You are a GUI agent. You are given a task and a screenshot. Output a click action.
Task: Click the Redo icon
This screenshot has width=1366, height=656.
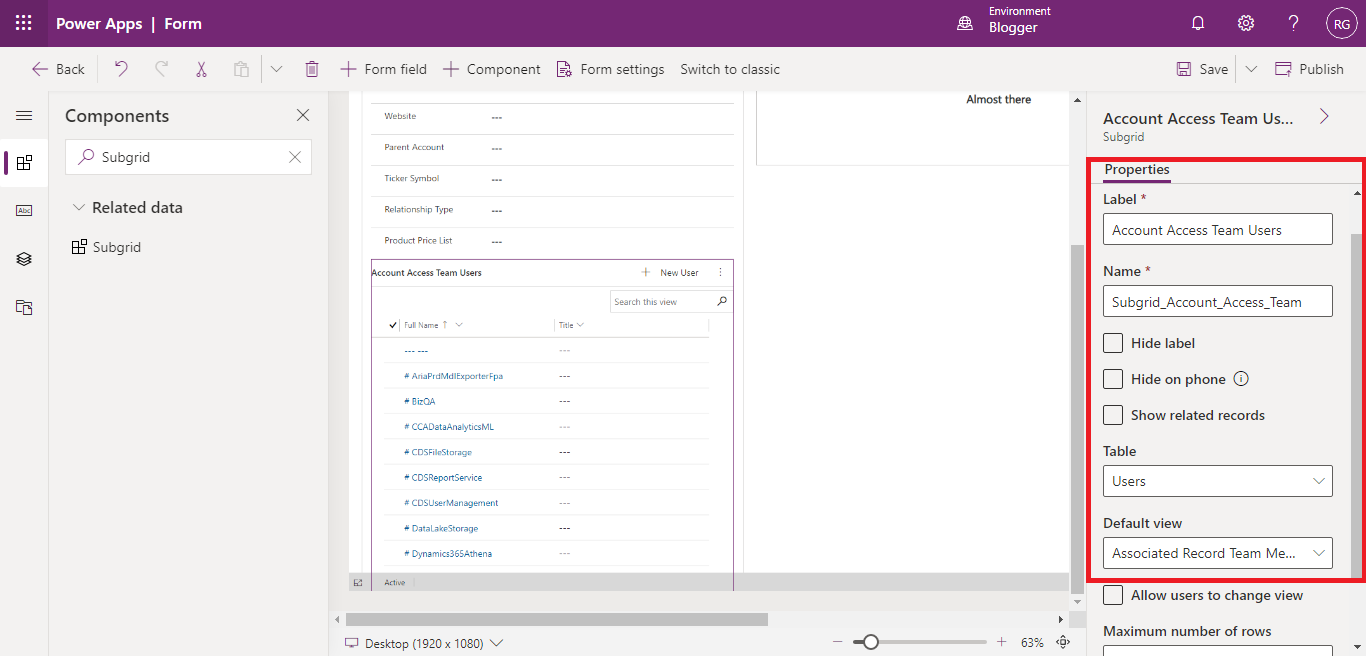coord(161,69)
